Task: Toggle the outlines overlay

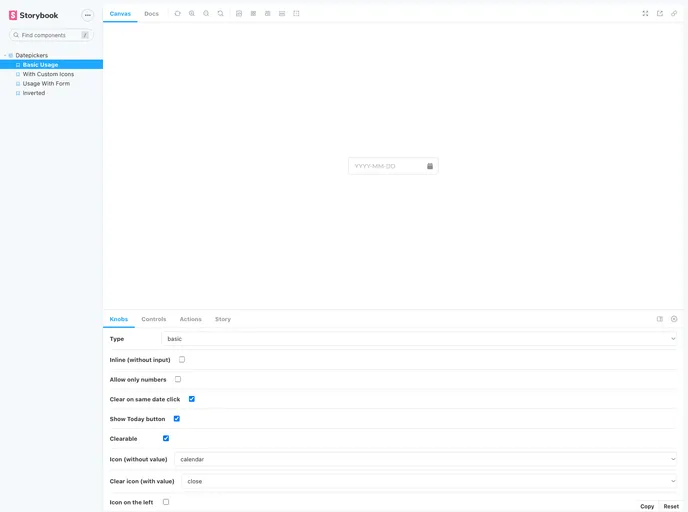Action: point(297,14)
